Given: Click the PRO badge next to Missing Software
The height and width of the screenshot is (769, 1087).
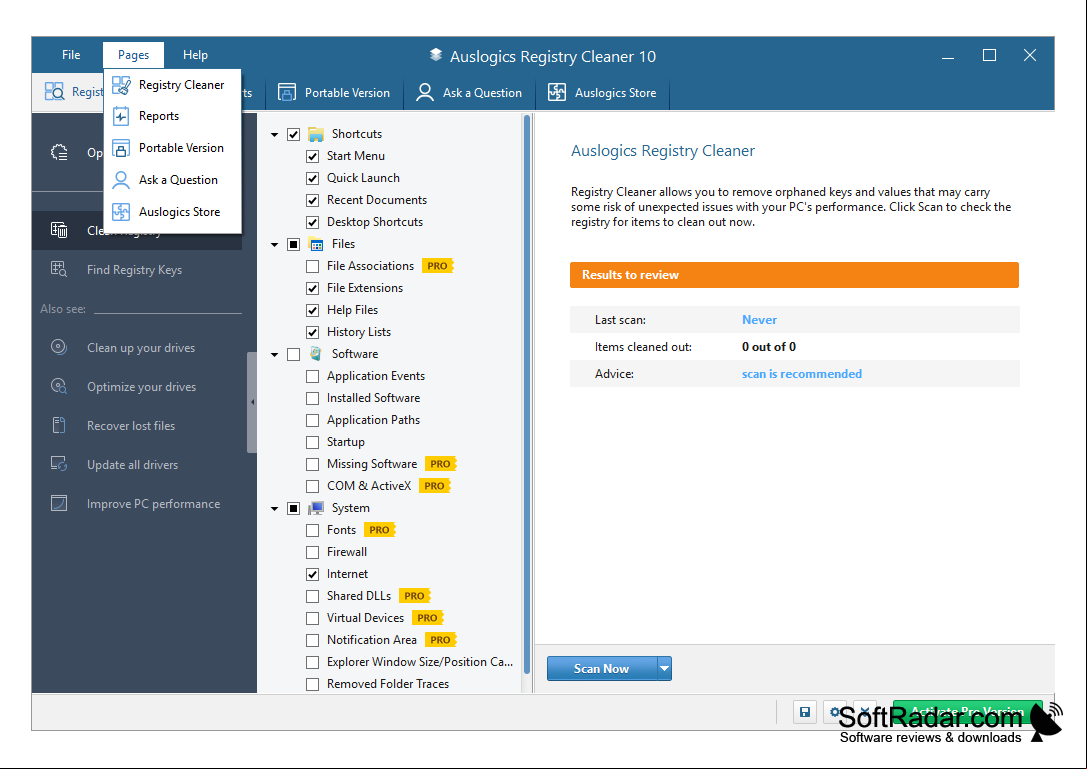Looking at the screenshot, I should [440, 464].
